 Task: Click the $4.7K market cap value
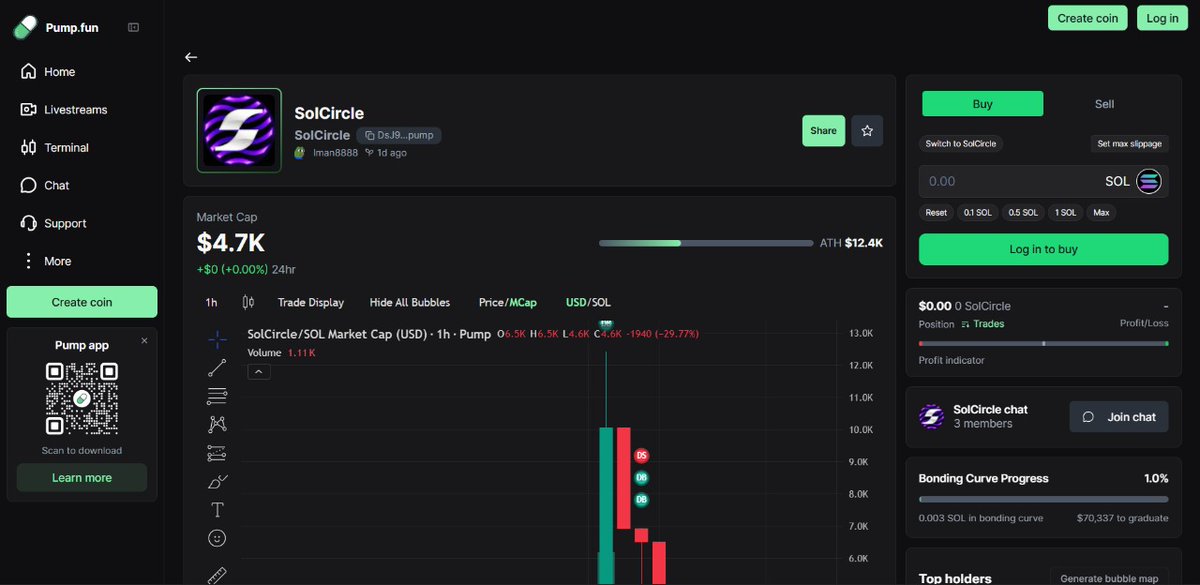231,243
